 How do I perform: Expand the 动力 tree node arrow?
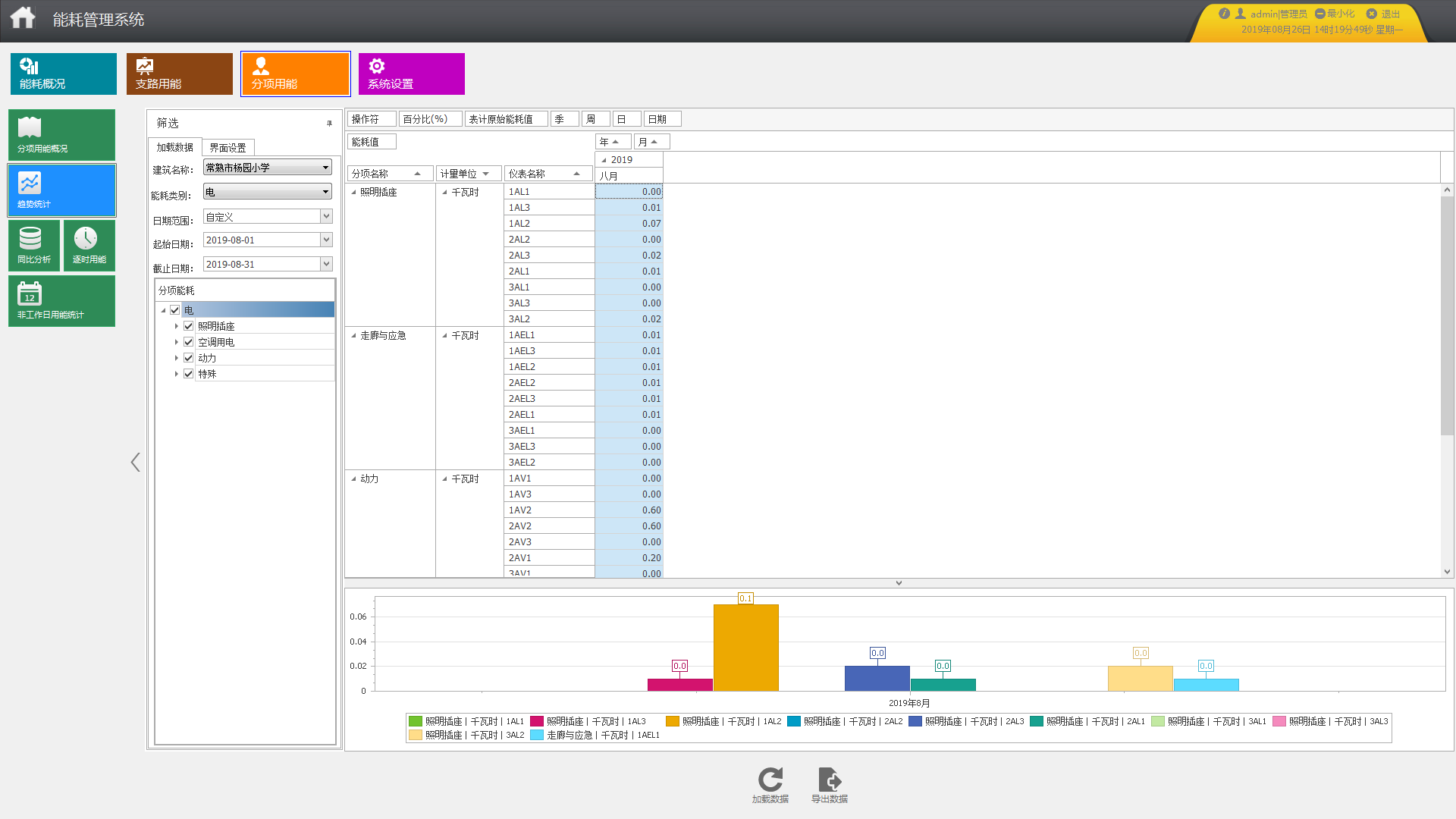point(177,358)
